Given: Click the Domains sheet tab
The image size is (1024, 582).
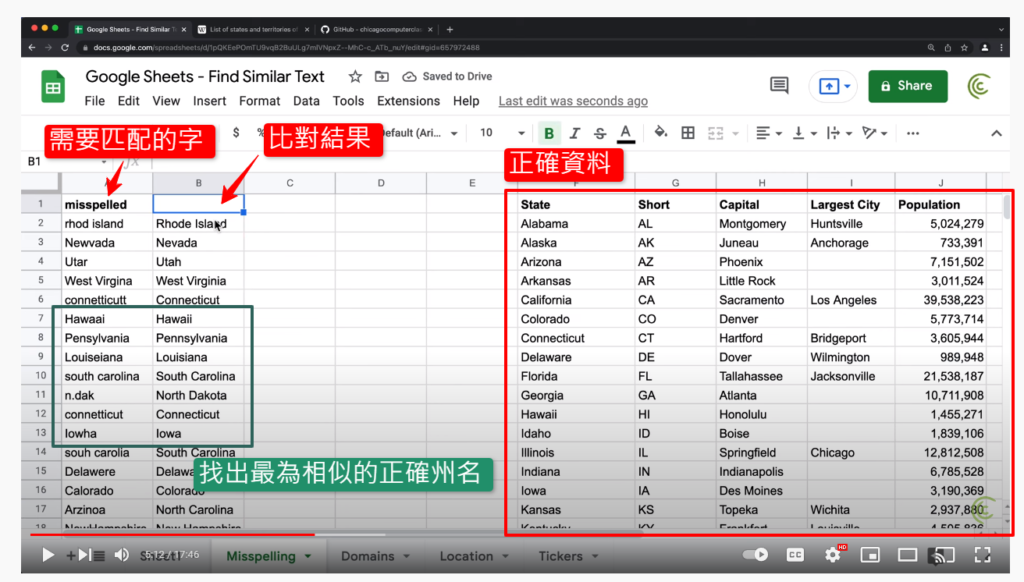Looking at the screenshot, I should pos(376,556).
